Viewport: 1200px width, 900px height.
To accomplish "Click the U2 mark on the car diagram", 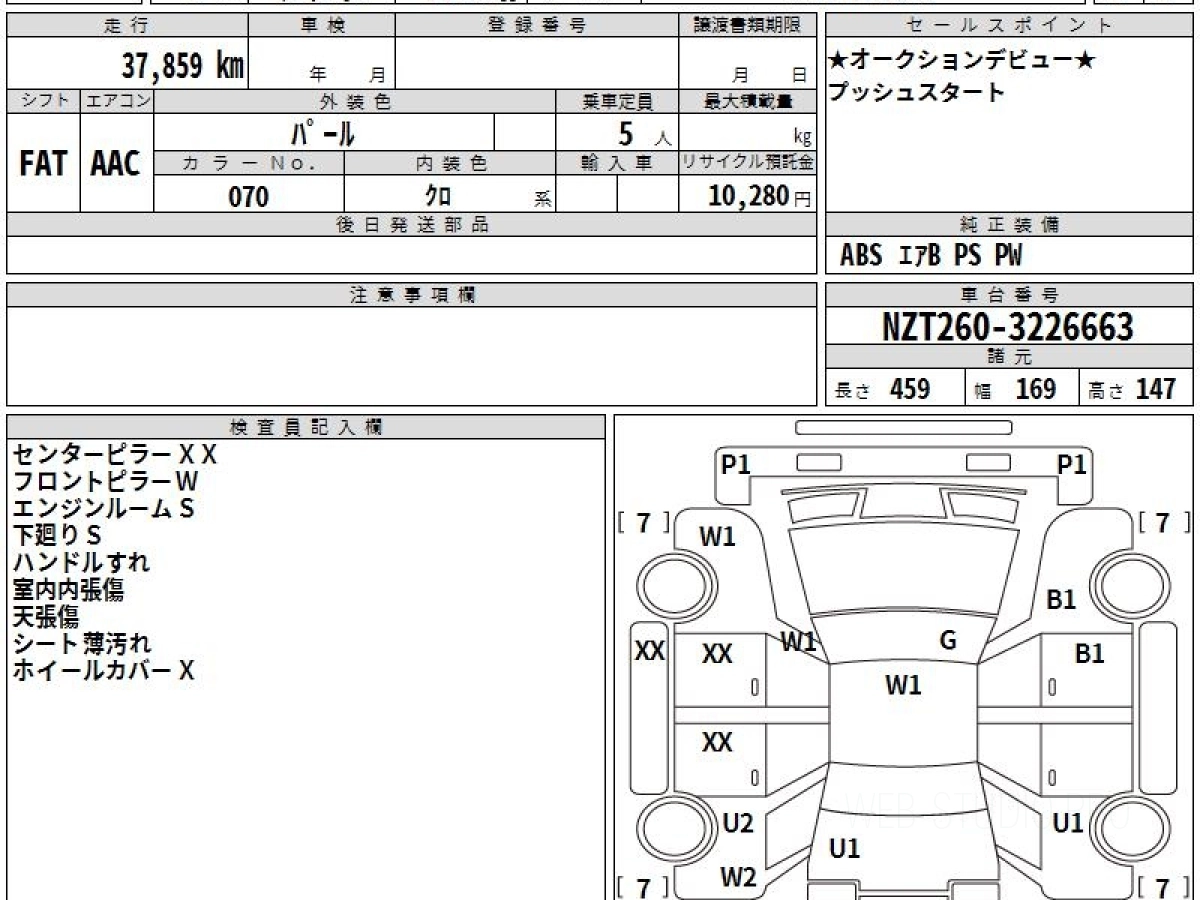I will [x=737, y=824].
